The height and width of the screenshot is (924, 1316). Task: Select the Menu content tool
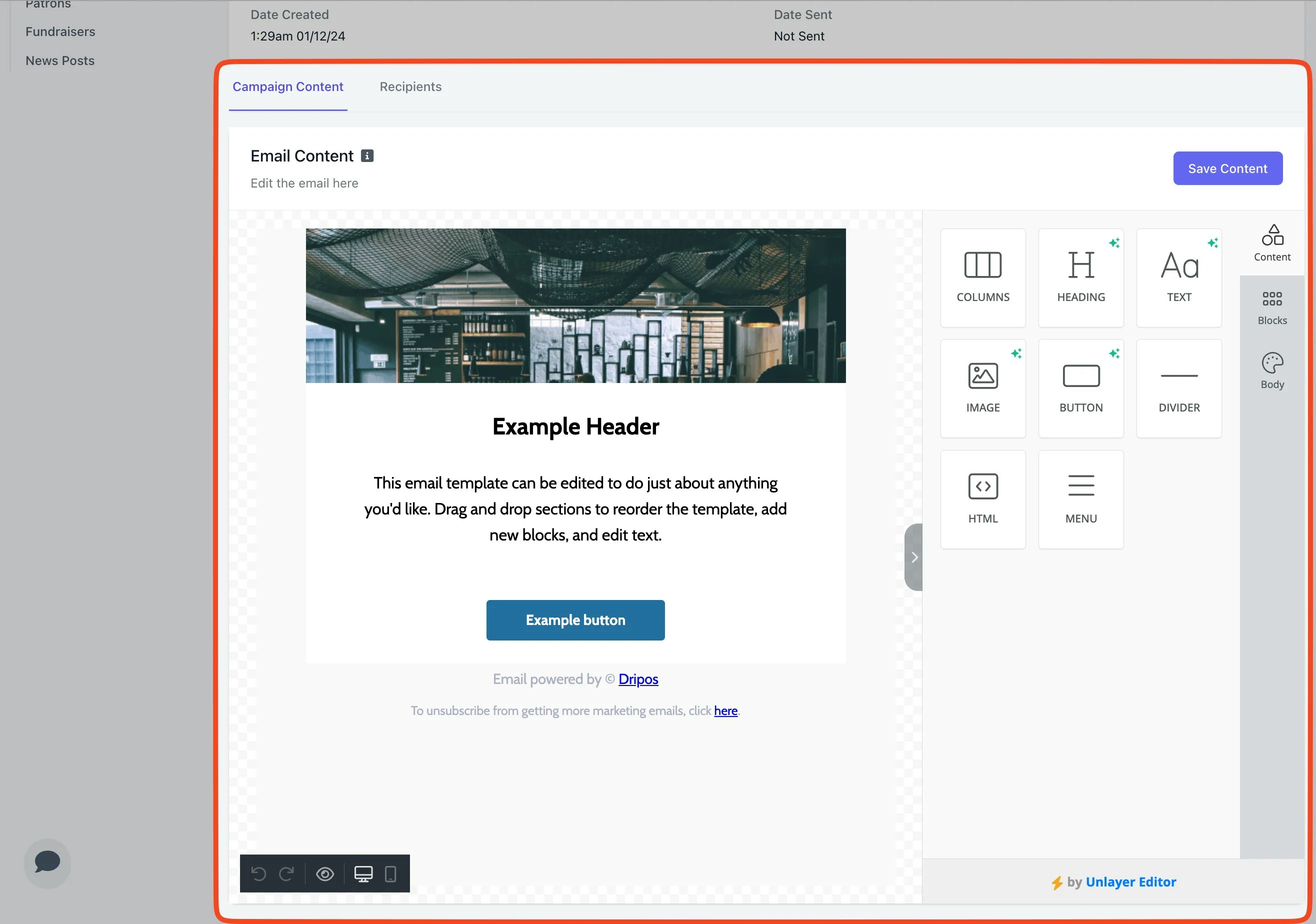click(1080, 498)
